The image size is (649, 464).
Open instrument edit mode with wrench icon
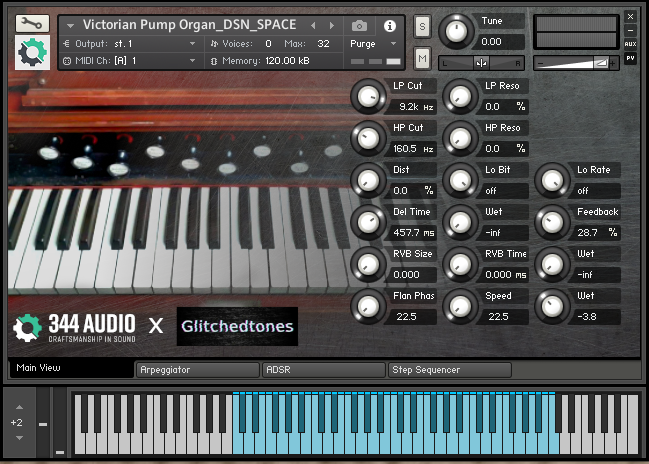pyautogui.click(x=33, y=23)
